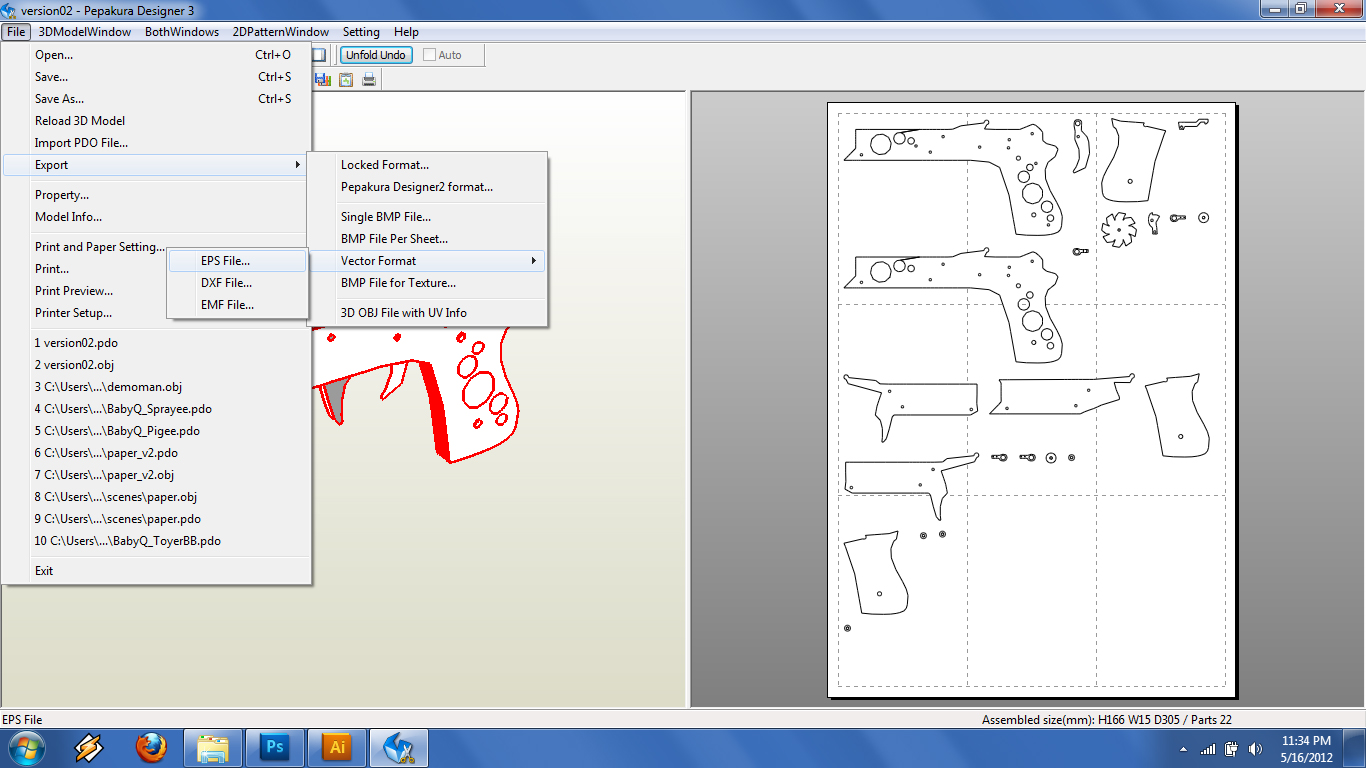
Task: Open recent file 2 version02.obj
Action: click(156, 365)
